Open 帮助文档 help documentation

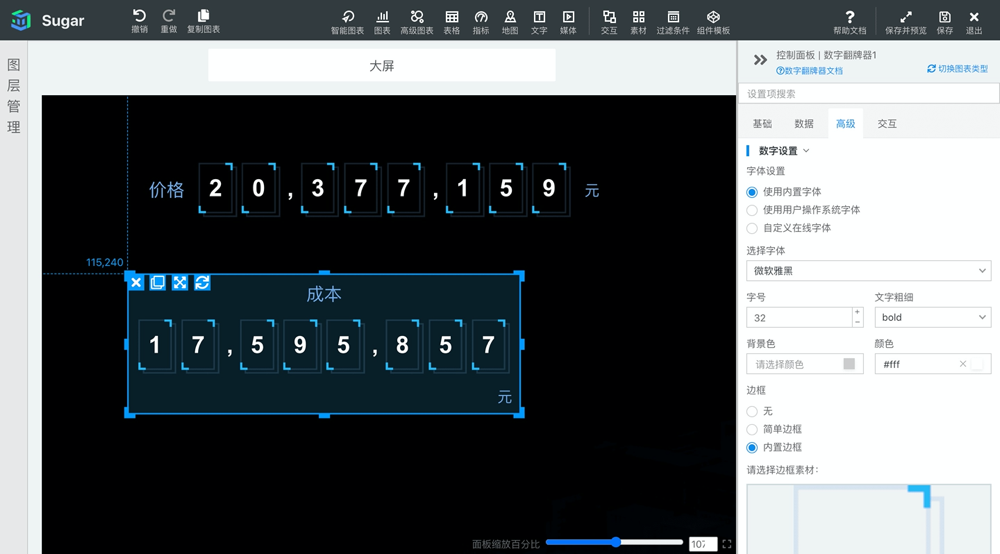coord(849,22)
